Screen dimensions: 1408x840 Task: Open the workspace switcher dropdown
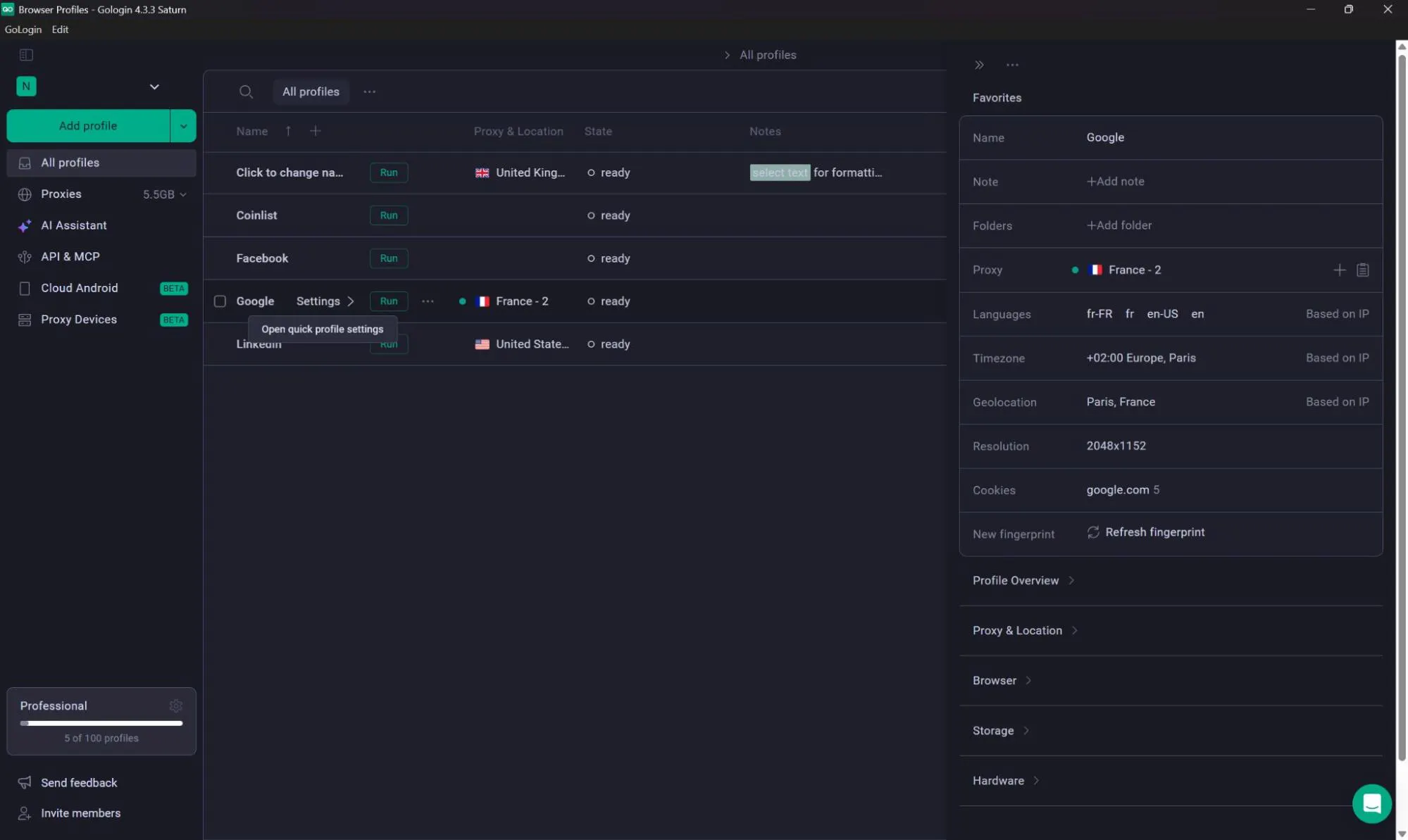coord(154,87)
